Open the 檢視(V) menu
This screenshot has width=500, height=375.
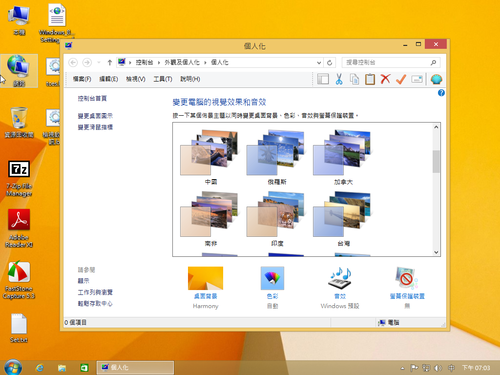(x=136, y=79)
